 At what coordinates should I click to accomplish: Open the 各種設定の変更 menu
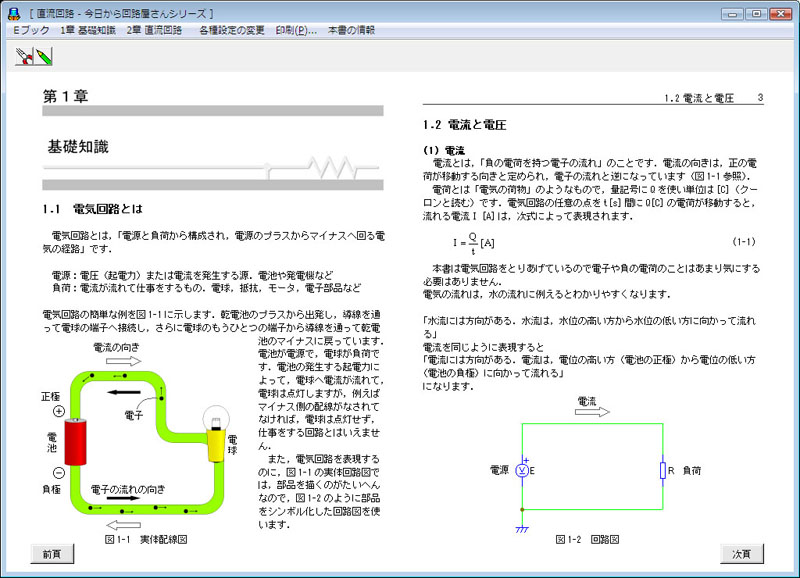coord(232,30)
